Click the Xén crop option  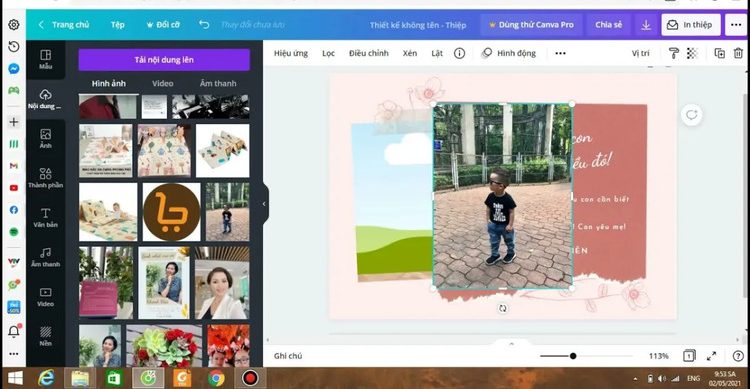point(410,53)
